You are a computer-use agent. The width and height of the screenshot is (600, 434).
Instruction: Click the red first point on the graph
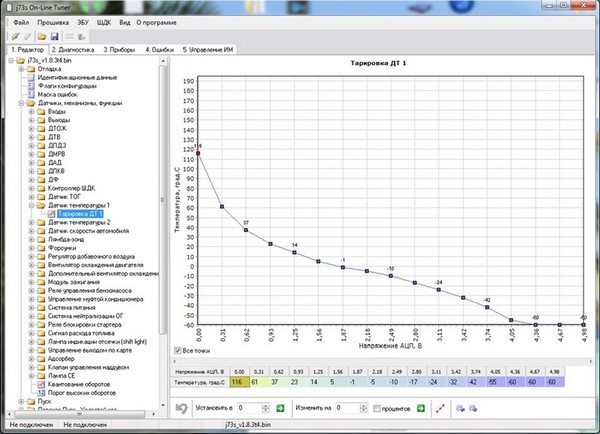[x=198, y=153]
